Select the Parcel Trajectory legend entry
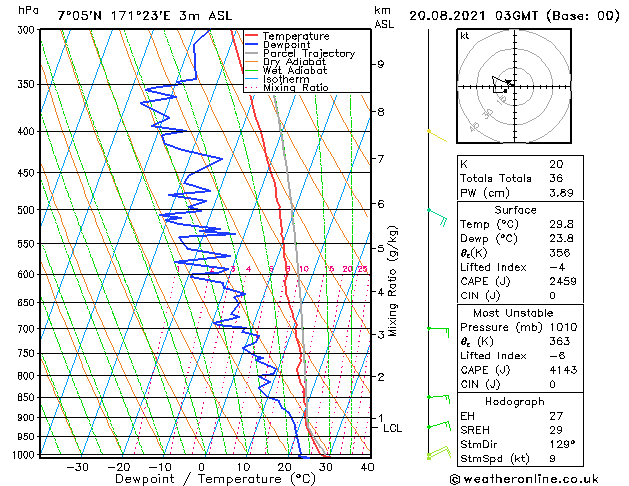This screenshot has height=486, width=629. [x=308, y=54]
